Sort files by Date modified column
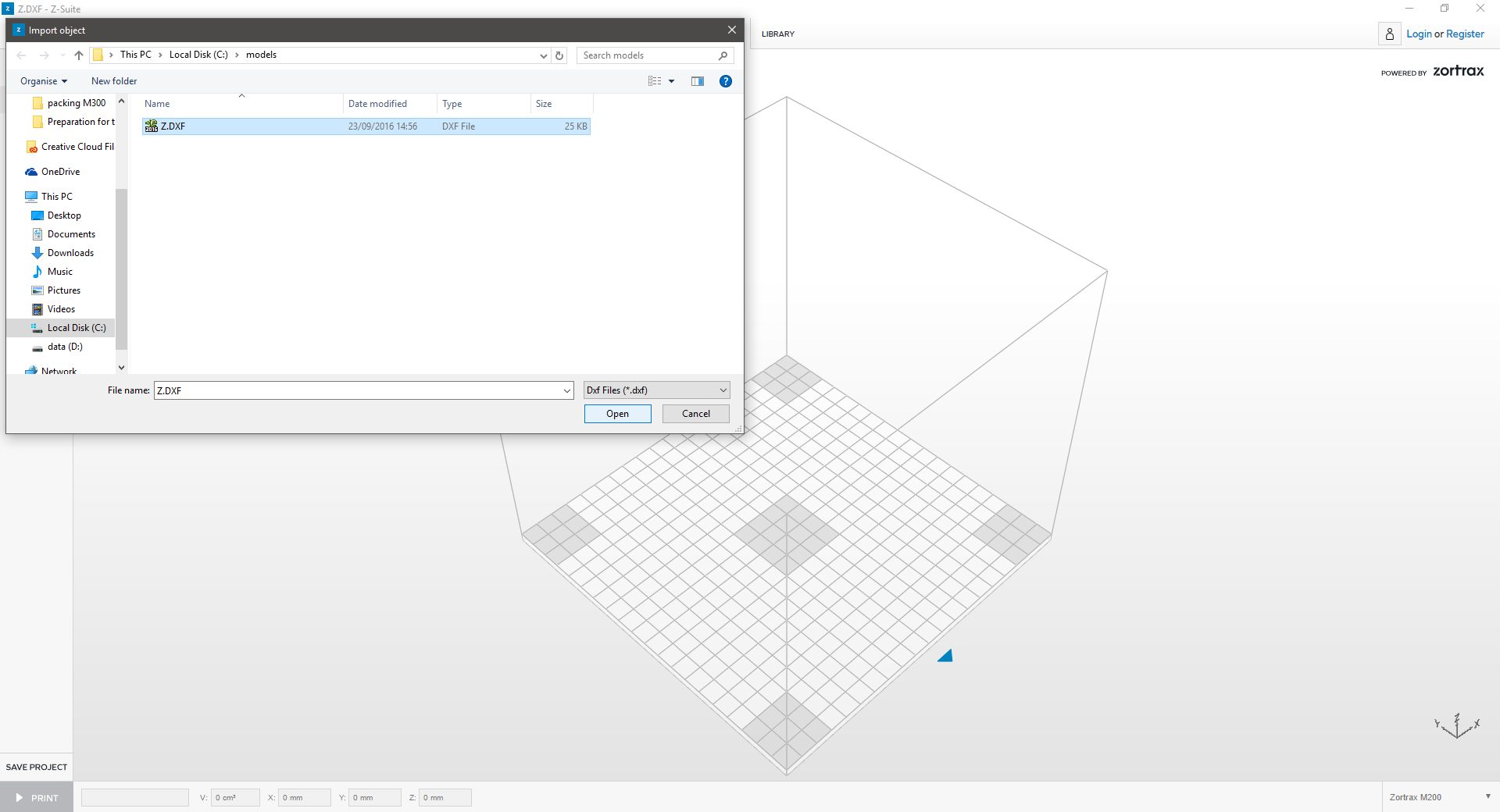1500x812 pixels. click(x=377, y=104)
